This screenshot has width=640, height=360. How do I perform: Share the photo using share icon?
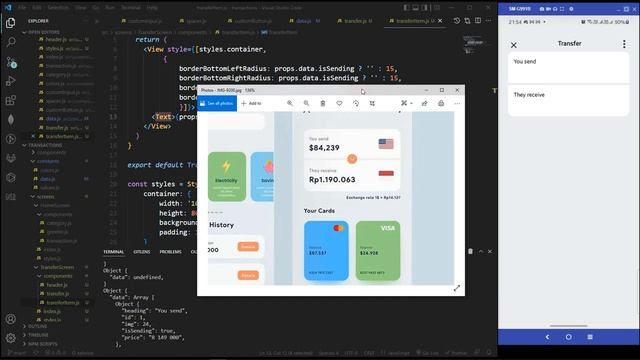coord(424,103)
